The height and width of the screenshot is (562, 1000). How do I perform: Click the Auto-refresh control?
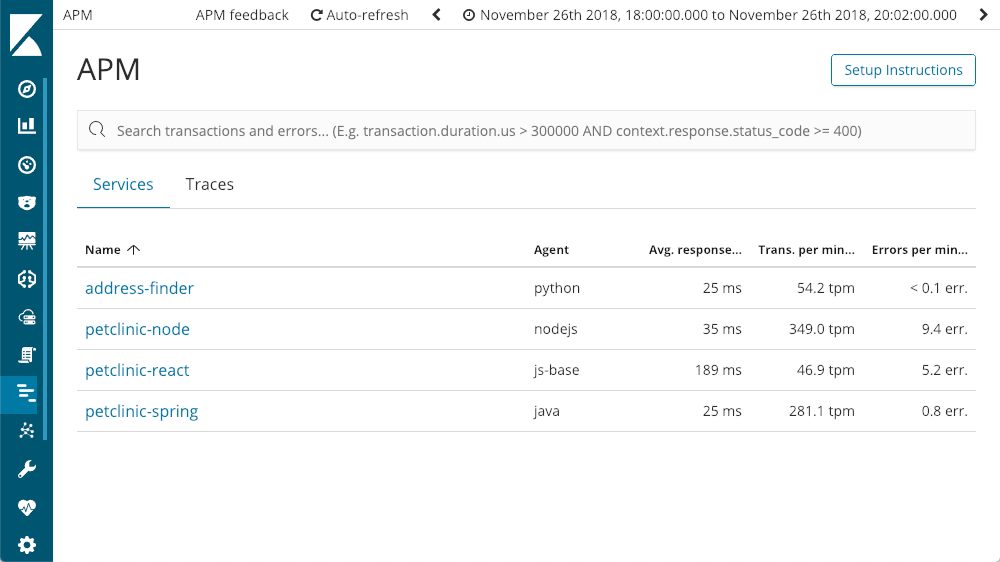[x=359, y=15]
